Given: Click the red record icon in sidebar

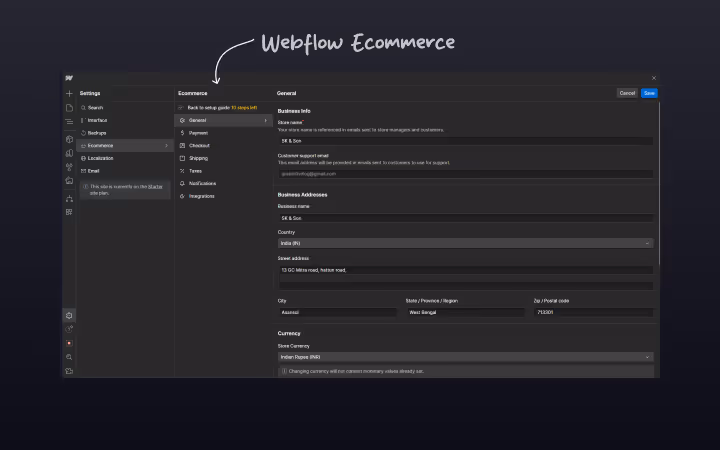Looking at the screenshot, I should tap(69, 343).
